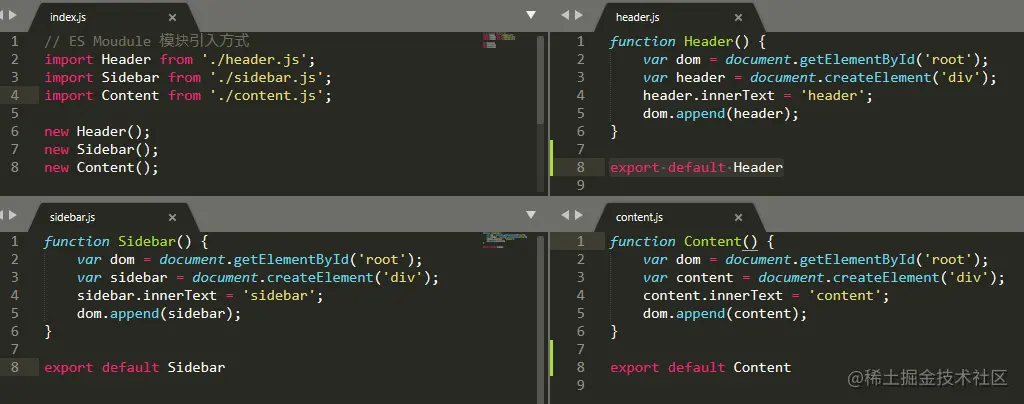Click 'export default Sidebar' line

point(135,367)
